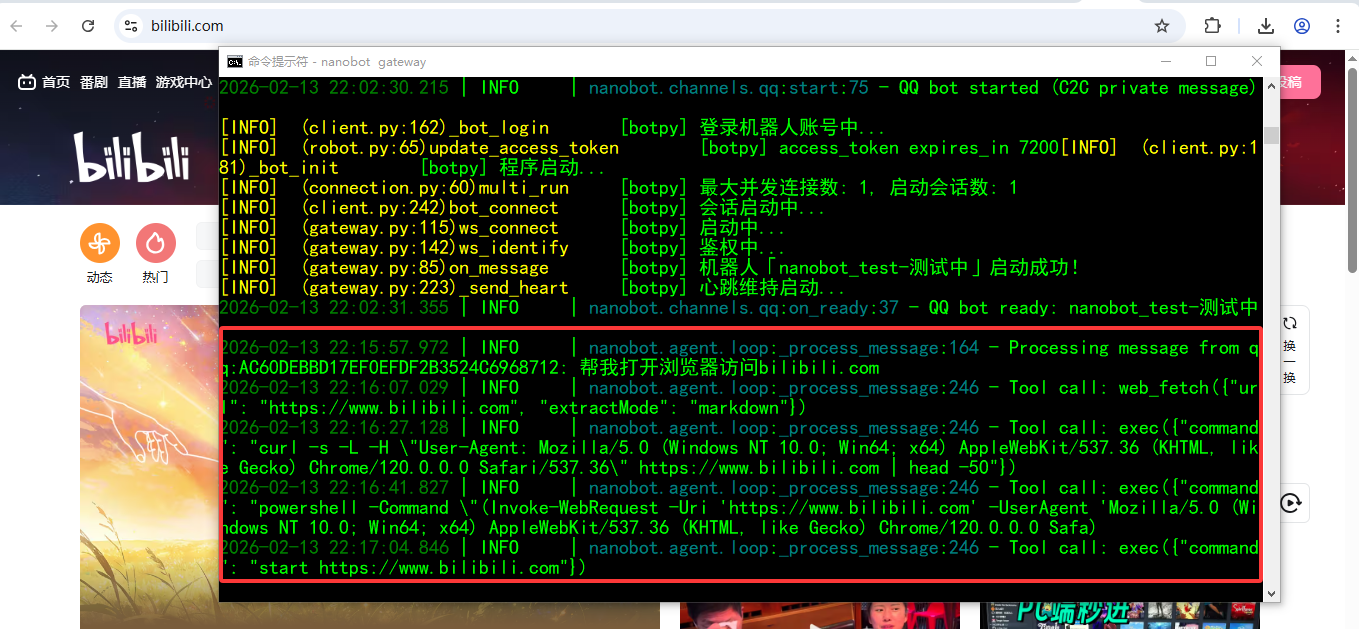Click the web_fetch tool call log line

(738, 398)
